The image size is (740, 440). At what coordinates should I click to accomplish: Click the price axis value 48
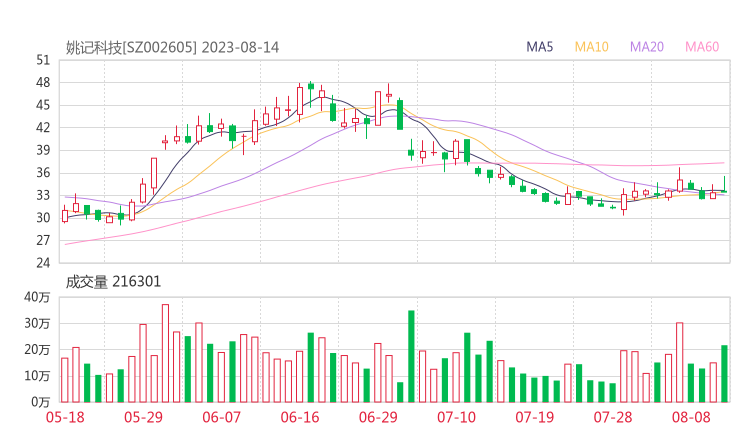(x=43, y=83)
